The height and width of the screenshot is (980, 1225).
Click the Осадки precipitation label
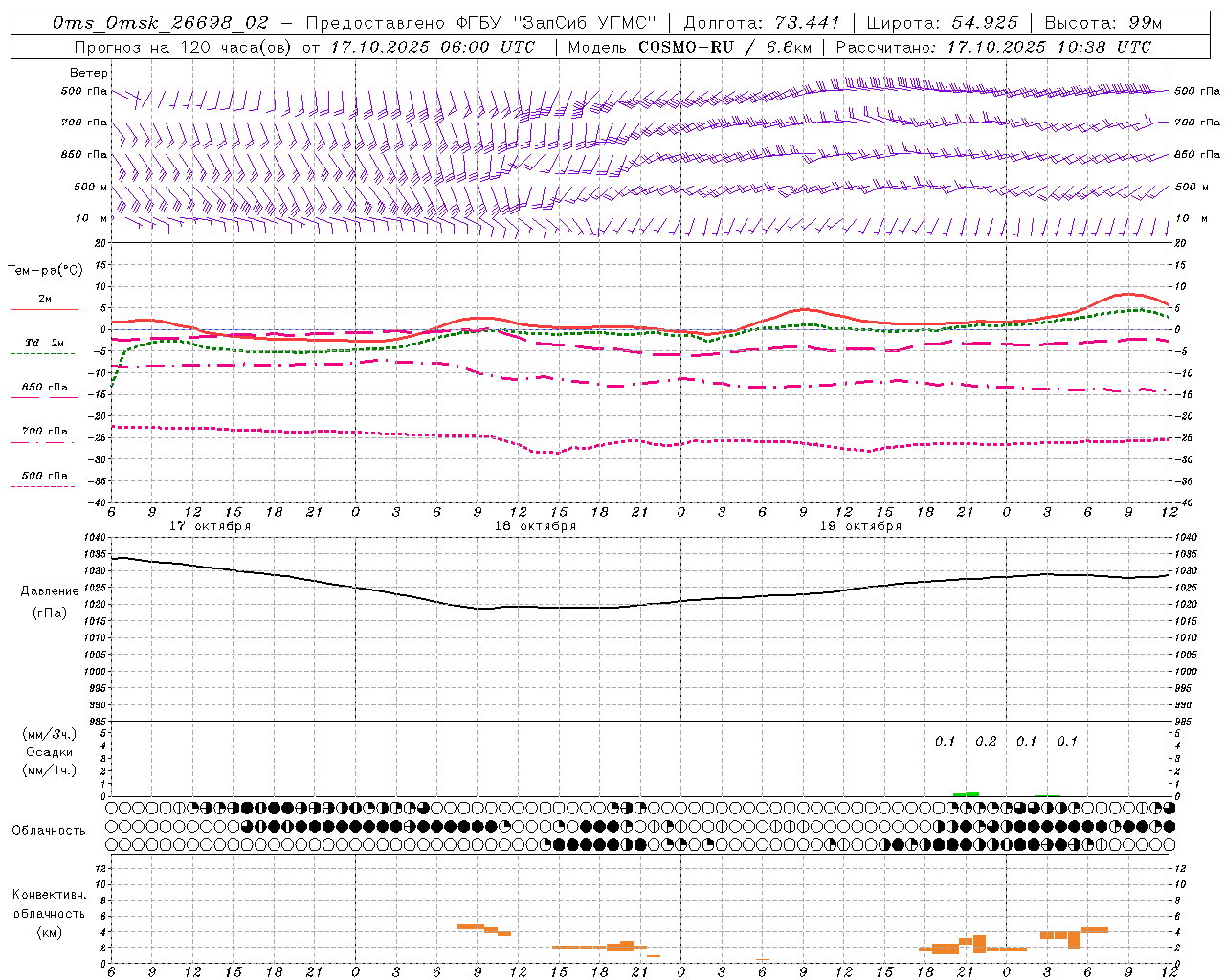click(x=49, y=752)
